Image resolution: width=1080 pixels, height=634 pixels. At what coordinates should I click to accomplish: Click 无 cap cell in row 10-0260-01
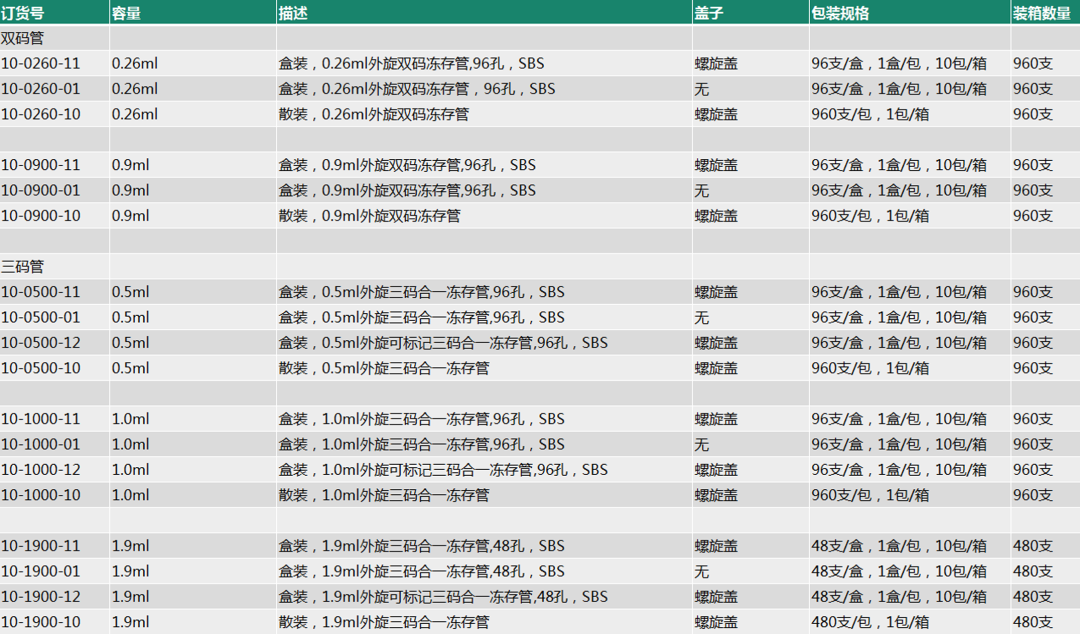701,89
